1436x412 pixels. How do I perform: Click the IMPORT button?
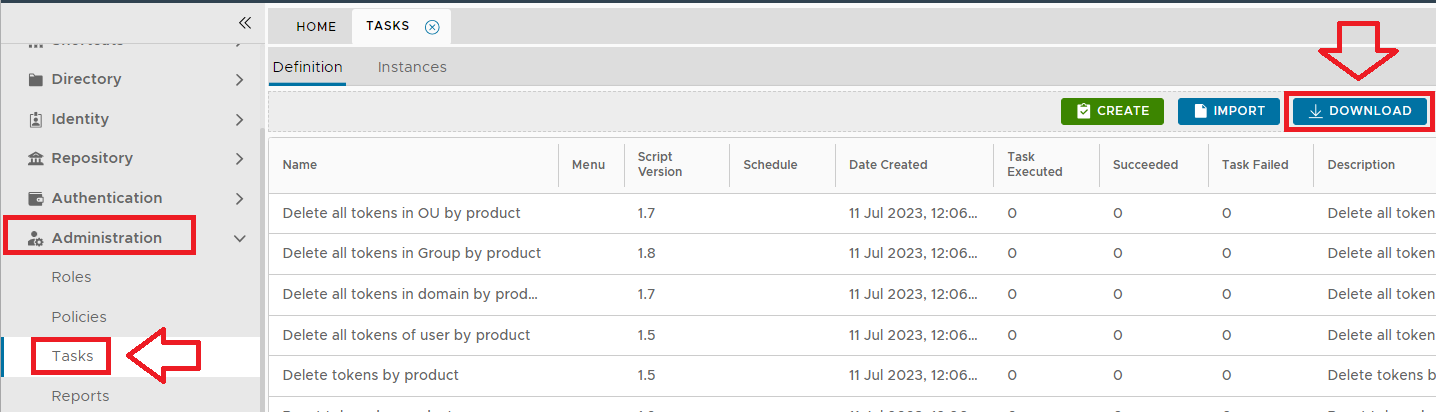(1229, 111)
